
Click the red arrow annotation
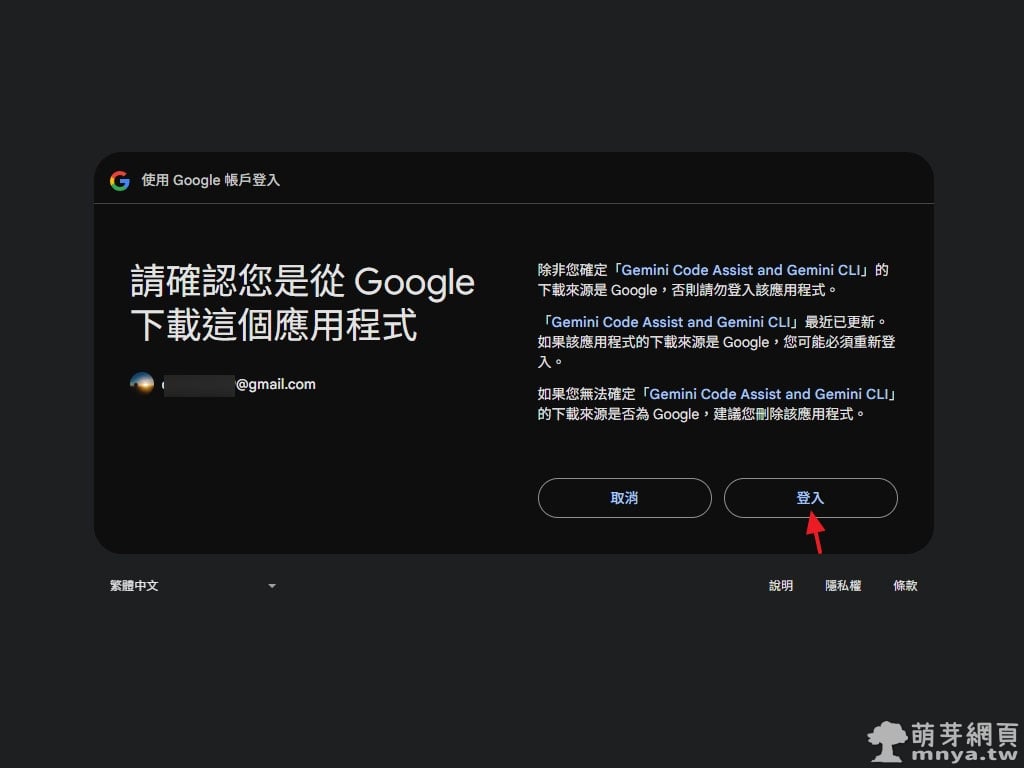[x=816, y=532]
